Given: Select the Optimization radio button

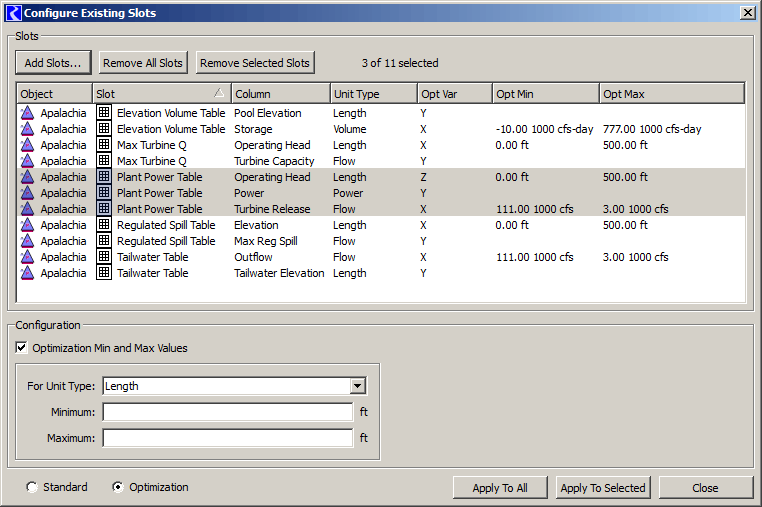Looking at the screenshot, I should 118,487.
